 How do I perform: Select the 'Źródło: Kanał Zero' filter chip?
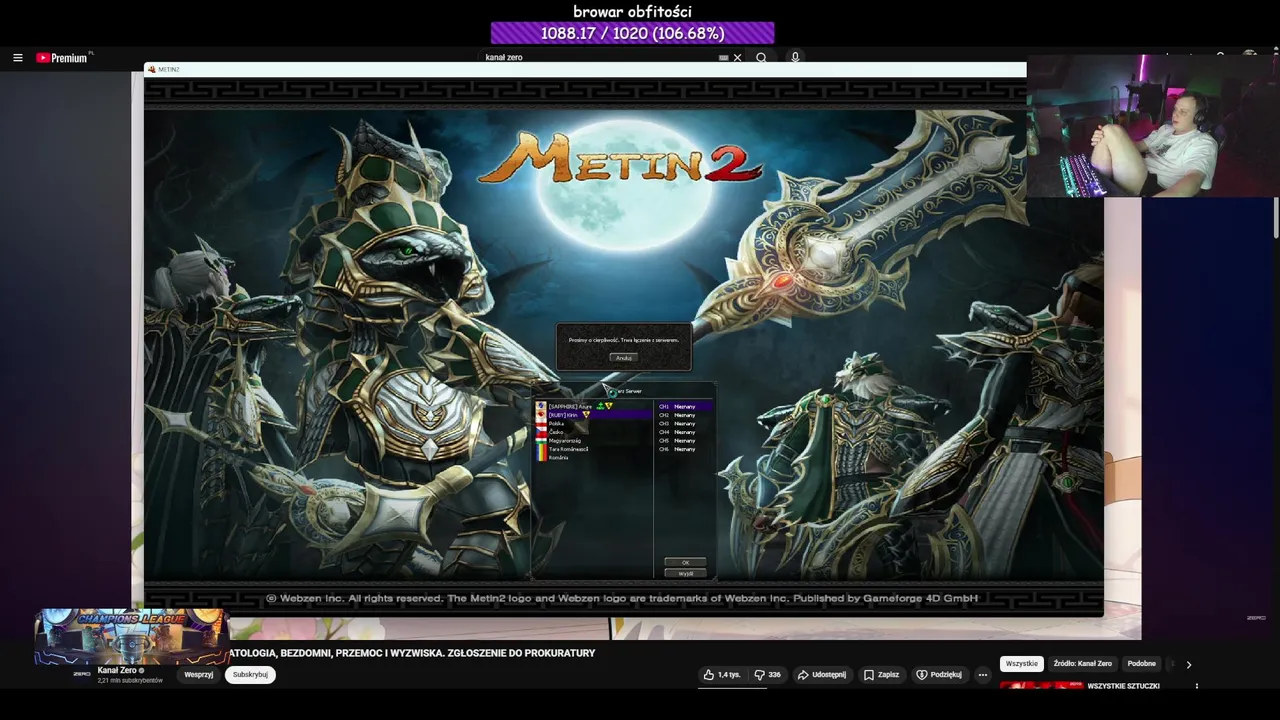[1082, 664]
